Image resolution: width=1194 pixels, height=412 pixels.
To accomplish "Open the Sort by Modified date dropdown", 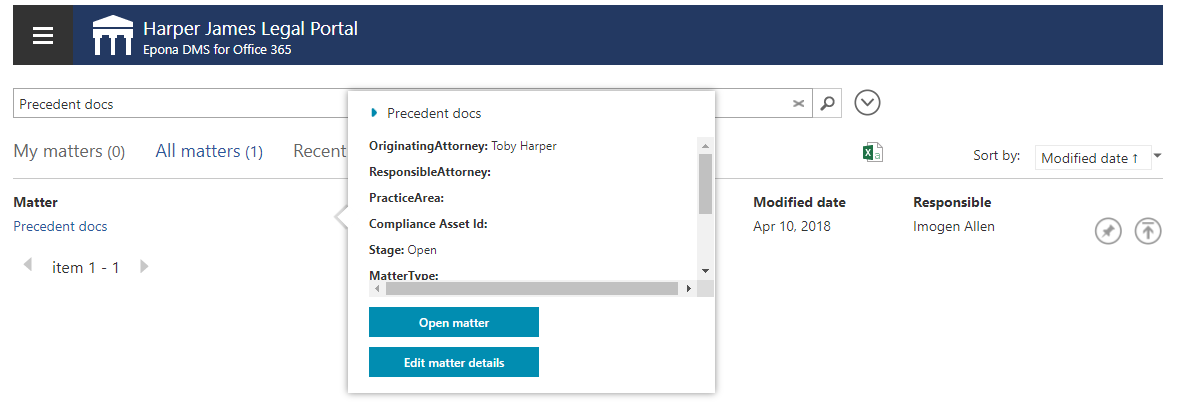I will pos(1093,158).
